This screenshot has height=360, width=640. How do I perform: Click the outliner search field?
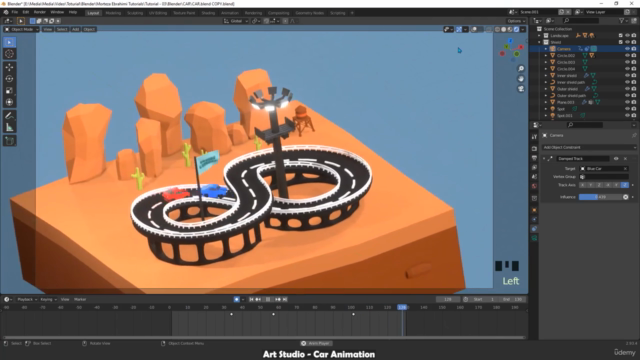581,20
